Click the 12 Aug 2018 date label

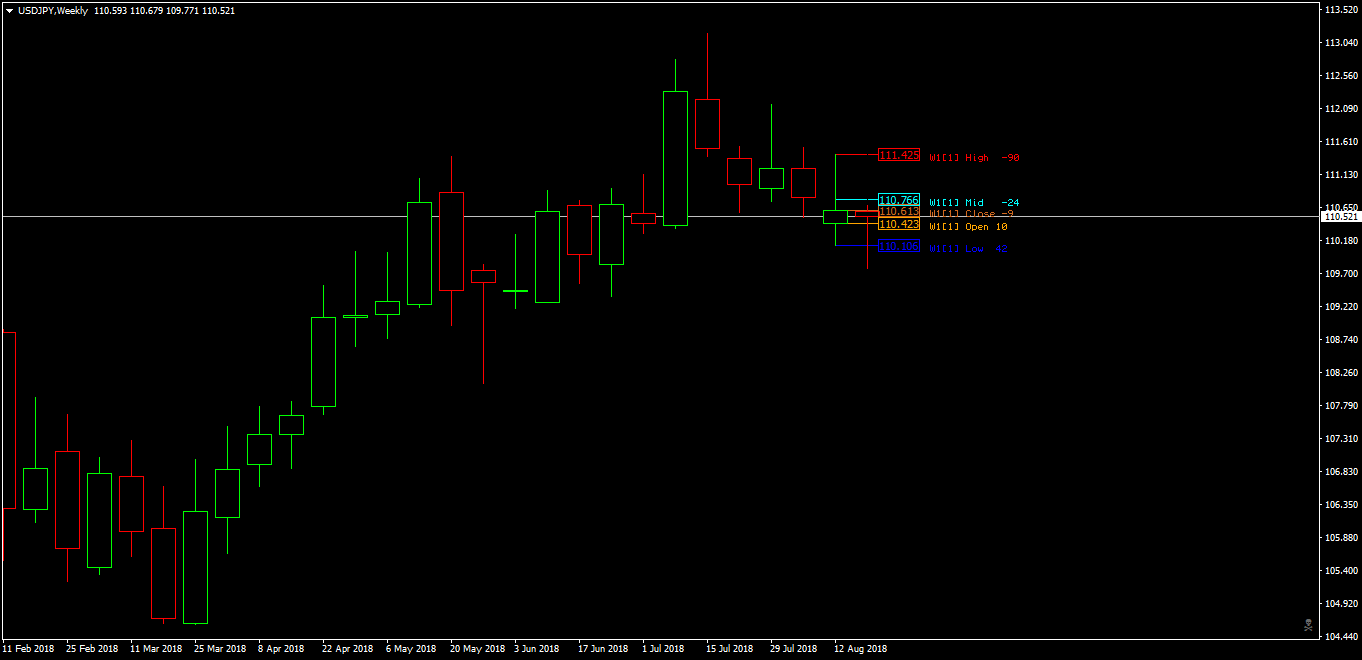pyautogui.click(x=860, y=649)
